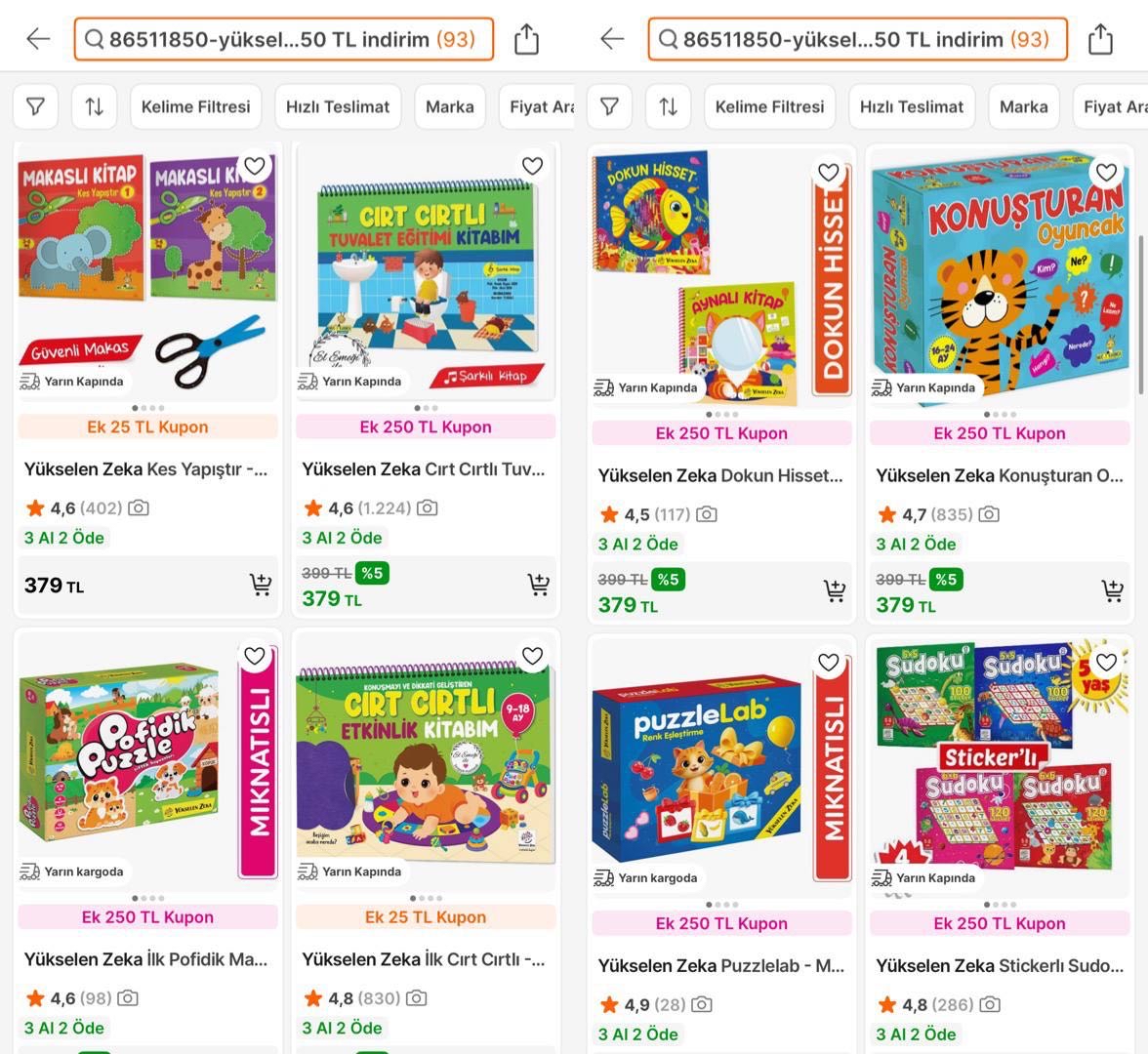Screen dimensions: 1148x1054
Task: Select Hızlı Teslimat chip on right screen
Action: coord(912,107)
